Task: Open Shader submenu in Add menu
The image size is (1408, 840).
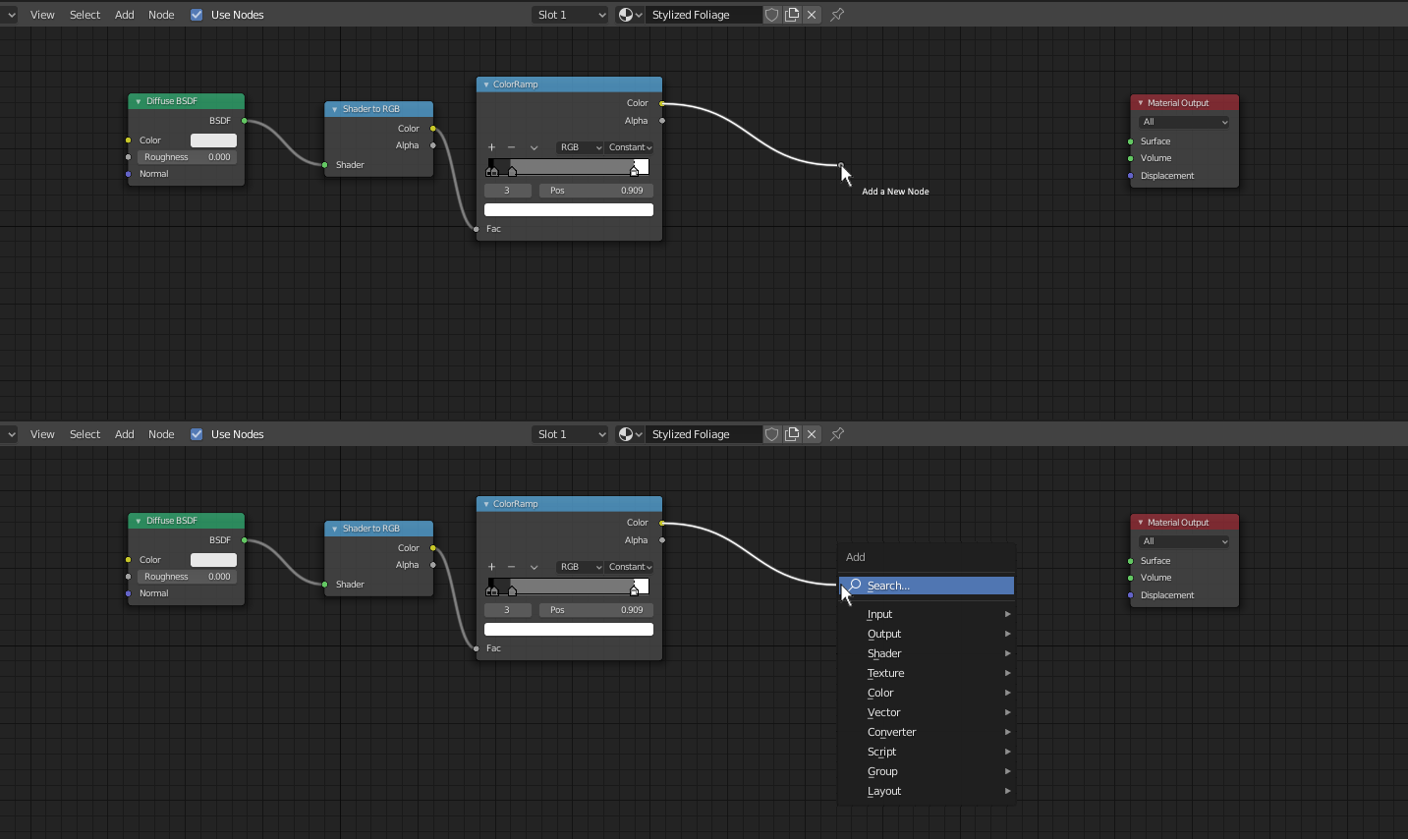Action: pyautogui.click(x=927, y=653)
